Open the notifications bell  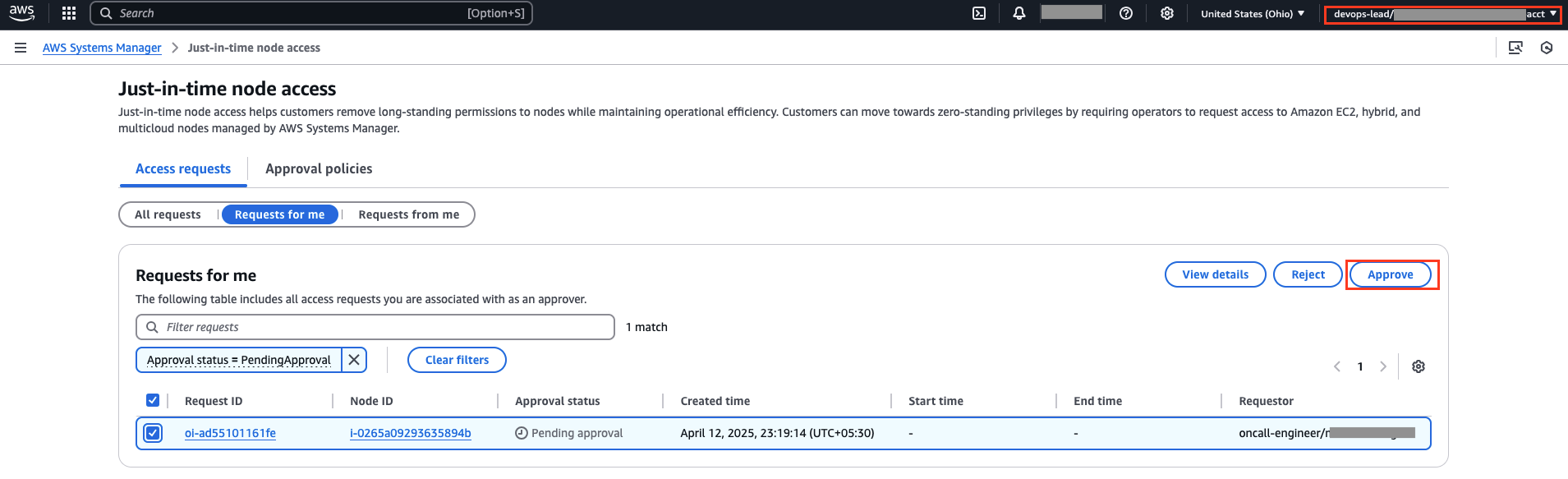[x=1019, y=13]
